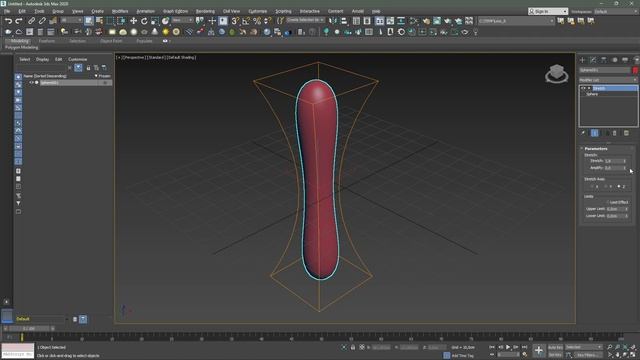Click the red object color swatch
This screenshot has width=640, height=360.
click(635, 70)
